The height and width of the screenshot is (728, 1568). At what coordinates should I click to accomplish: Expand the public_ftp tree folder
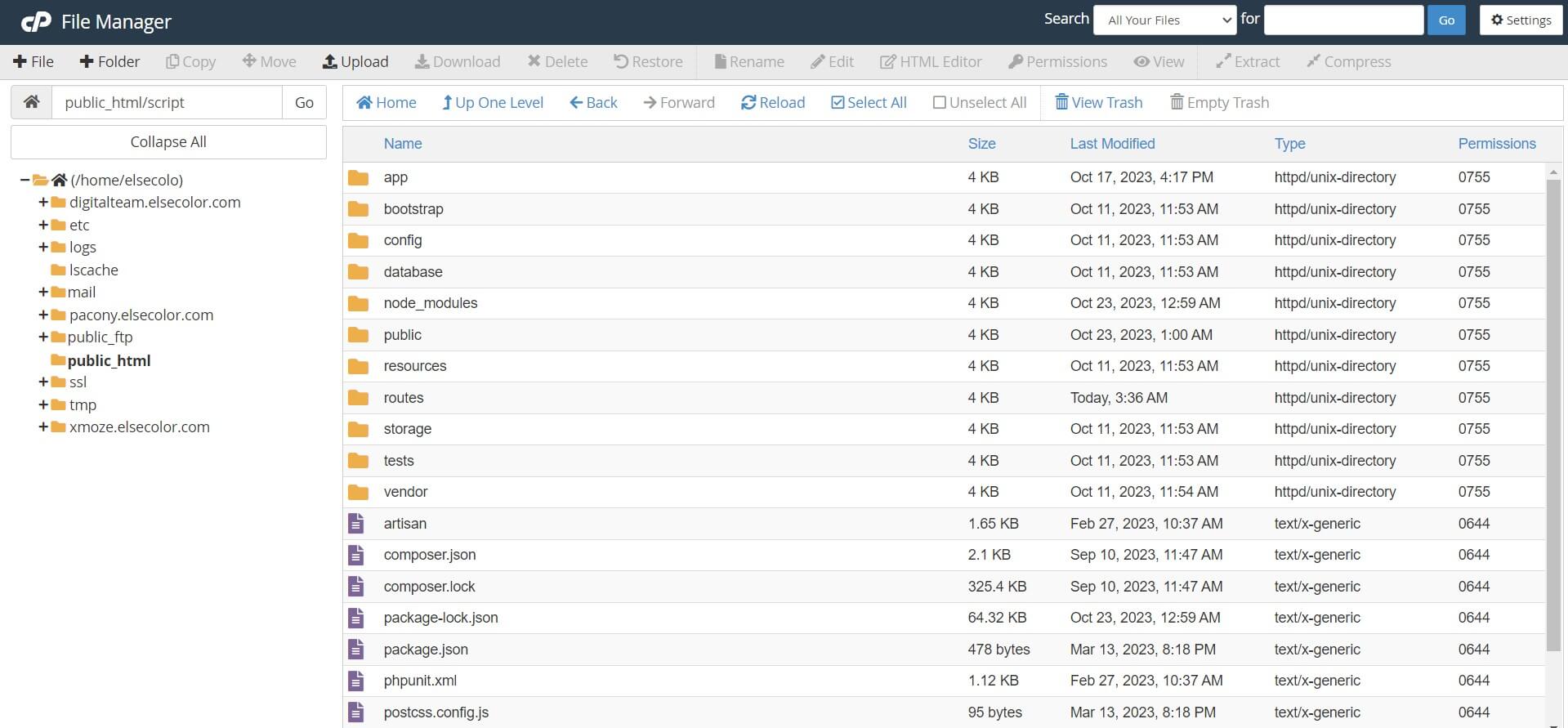coord(43,337)
